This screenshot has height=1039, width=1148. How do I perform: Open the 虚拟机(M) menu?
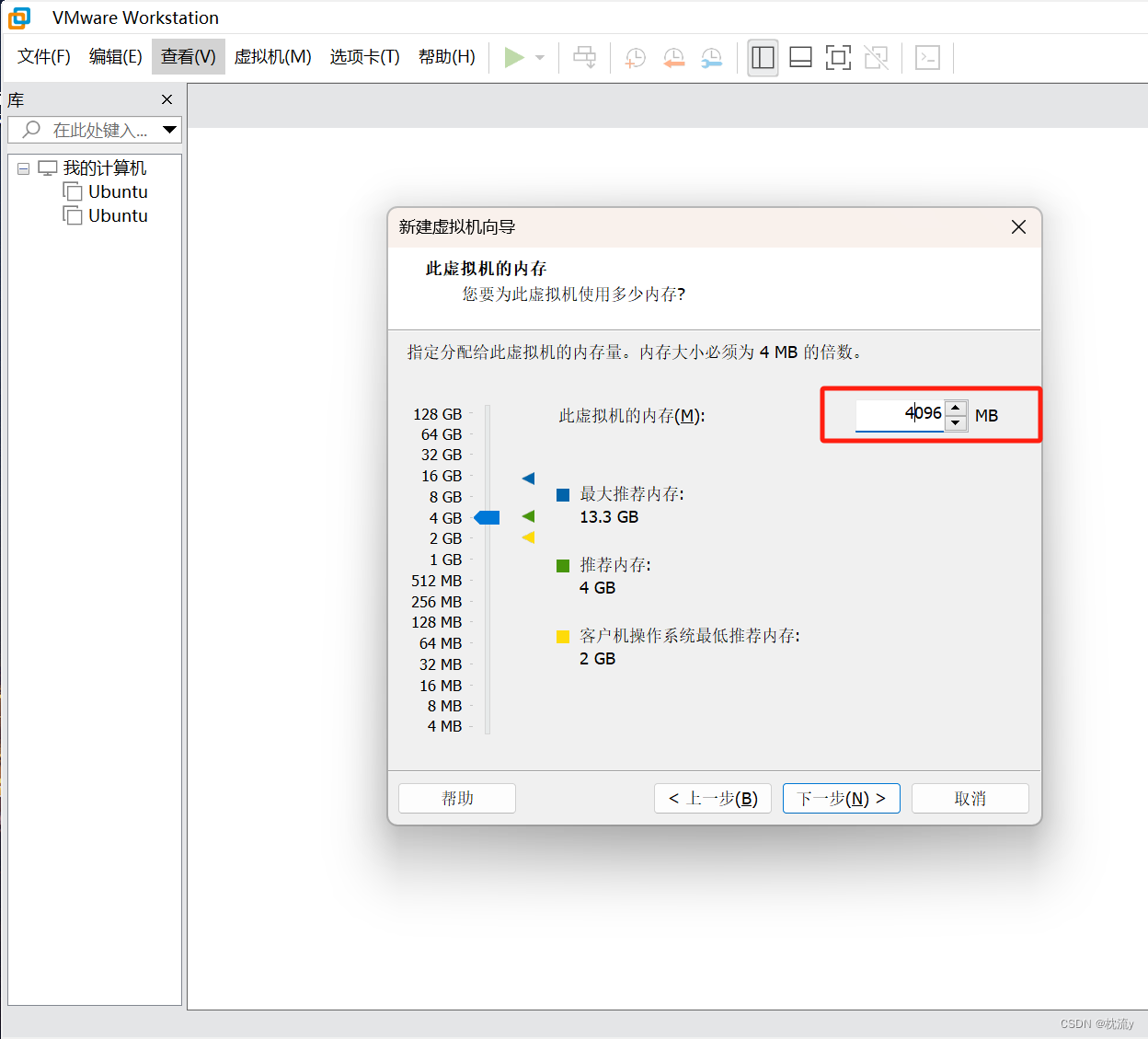(x=273, y=57)
